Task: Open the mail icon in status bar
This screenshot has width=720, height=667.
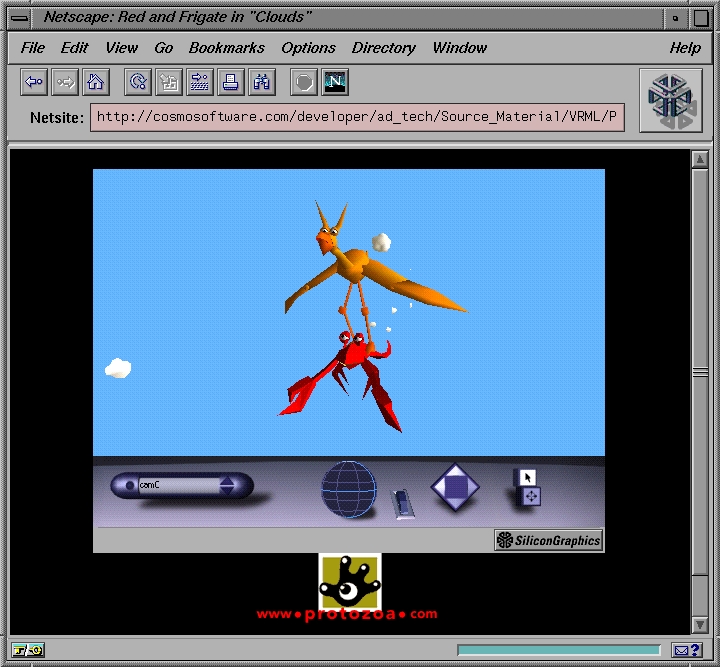Action: point(682,651)
